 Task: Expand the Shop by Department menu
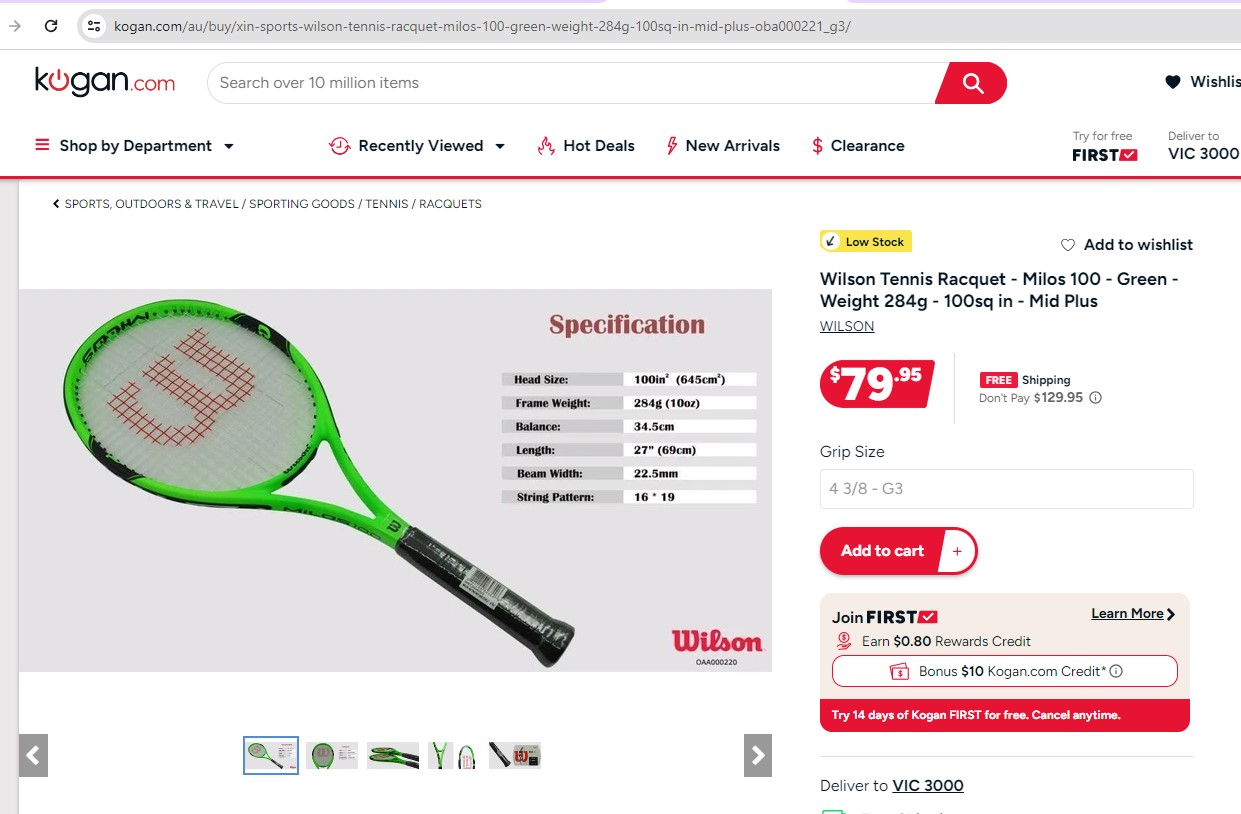tap(134, 146)
